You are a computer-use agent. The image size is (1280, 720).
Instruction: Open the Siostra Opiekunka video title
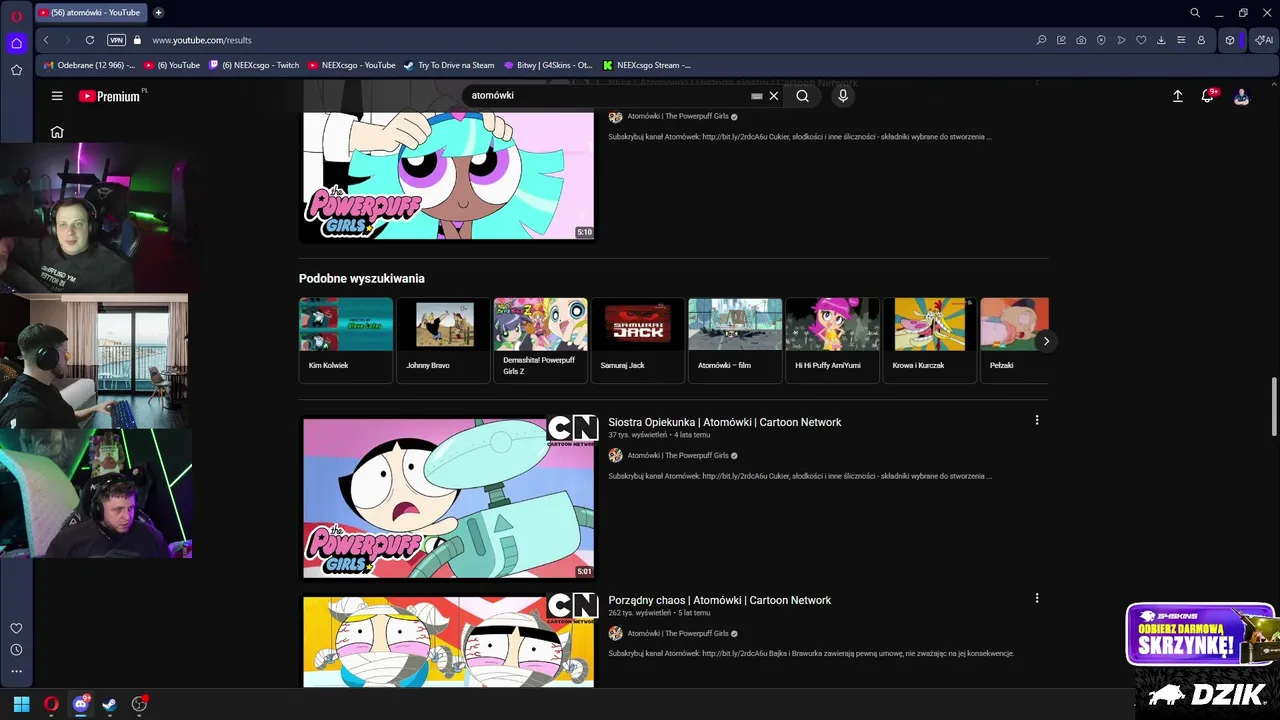tap(725, 422)
